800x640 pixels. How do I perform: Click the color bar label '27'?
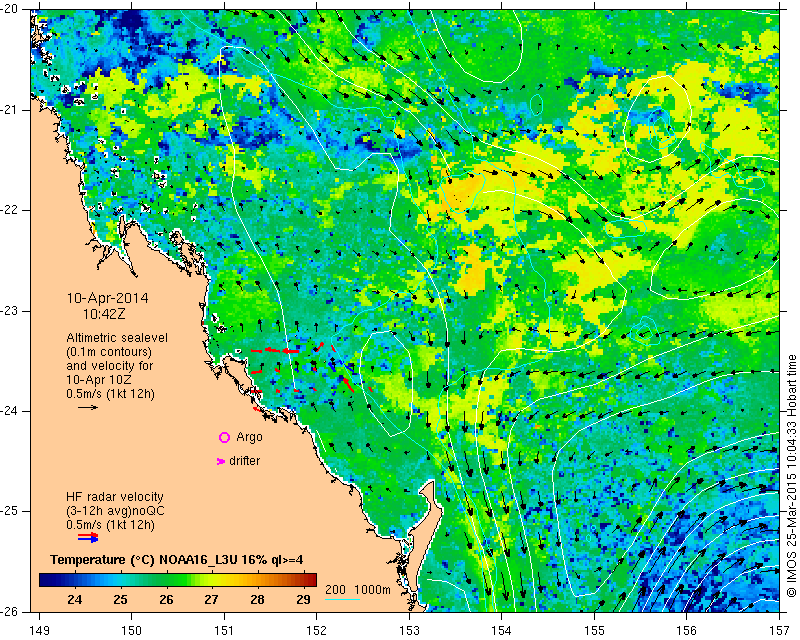click(211, 599)
